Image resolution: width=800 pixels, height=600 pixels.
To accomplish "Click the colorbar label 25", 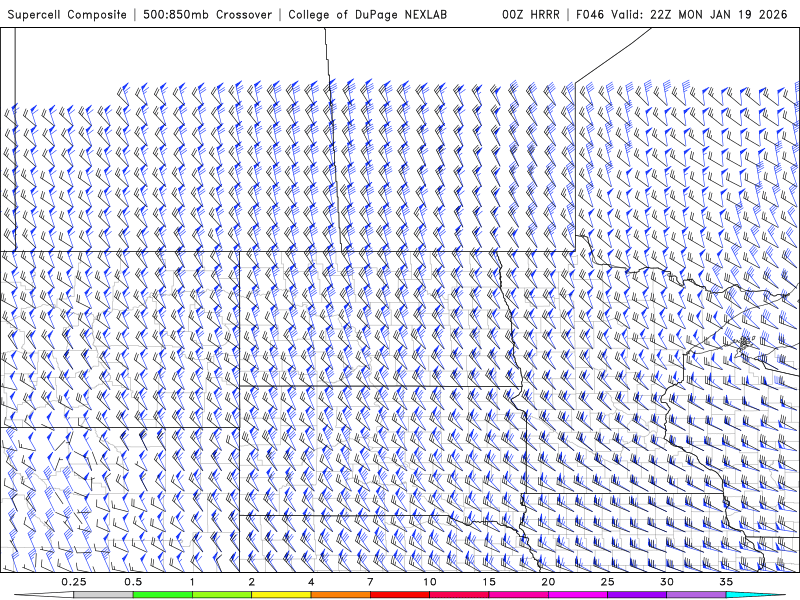I will point(607,582).
